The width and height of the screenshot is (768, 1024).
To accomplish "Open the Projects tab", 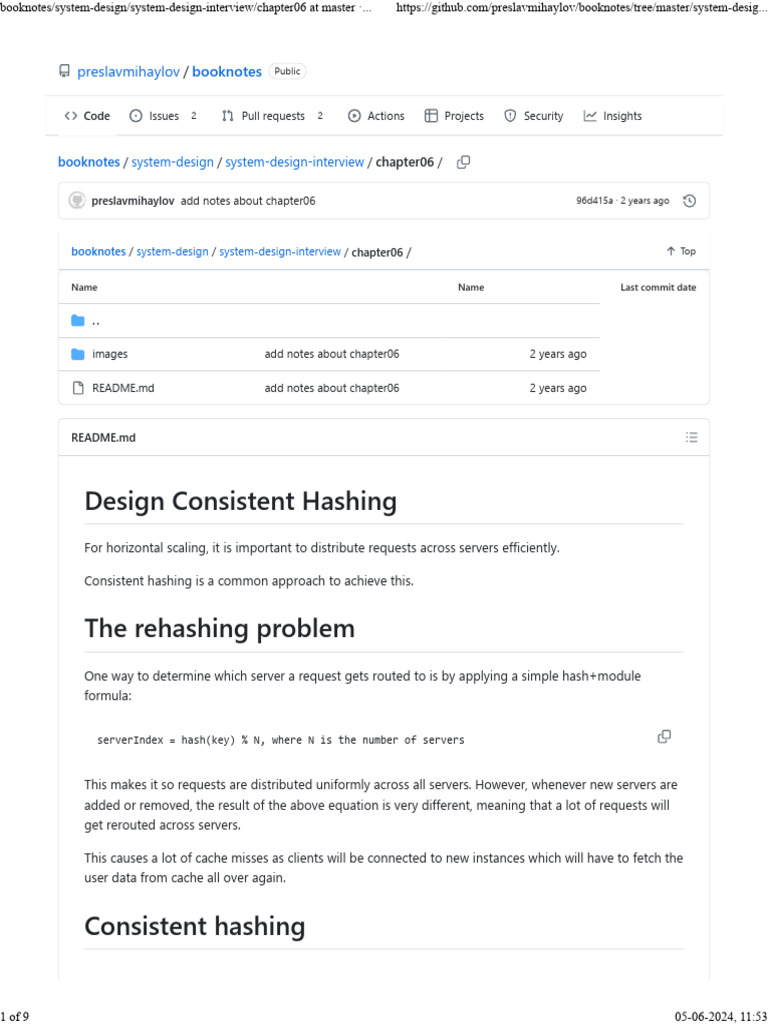I will coord(454,116).
